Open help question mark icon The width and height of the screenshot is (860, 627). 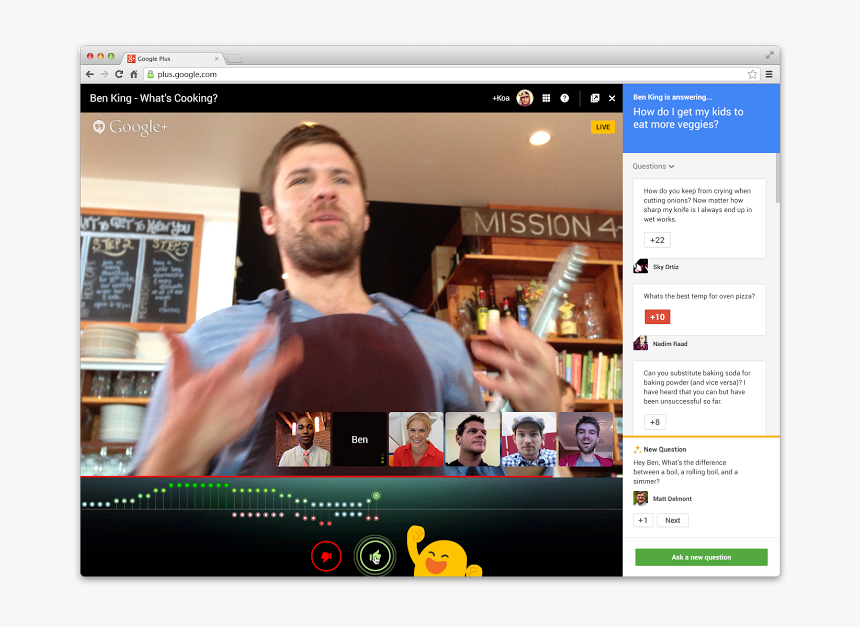click(x=564, y=98)
